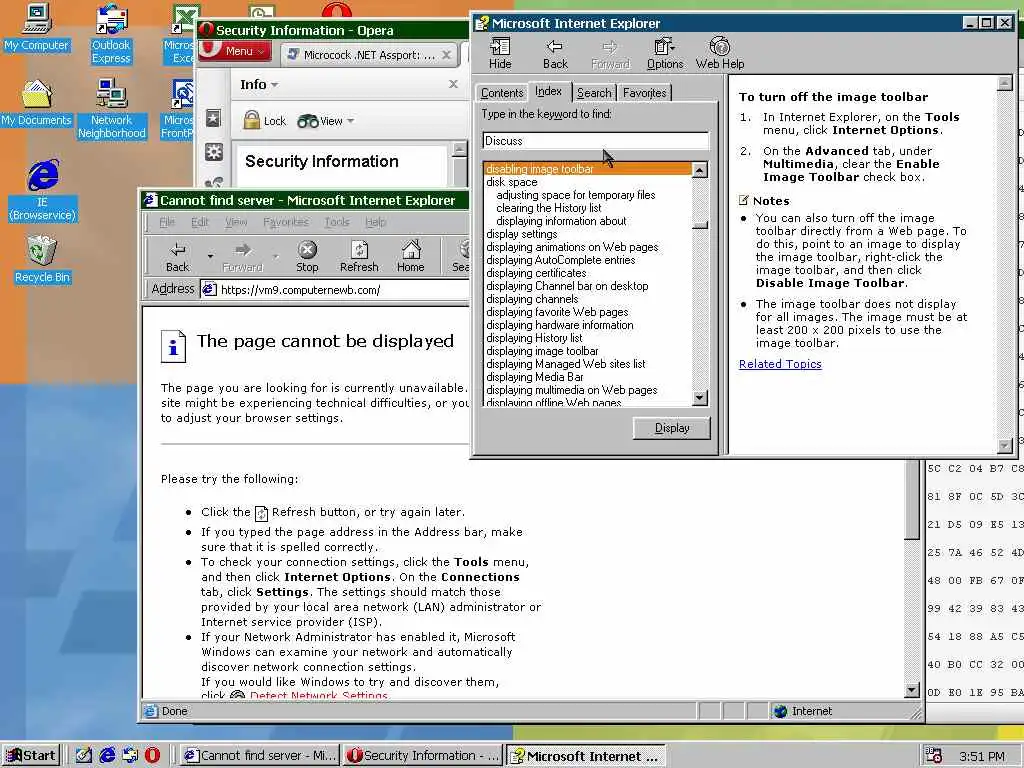Click system tray scheduler icon
The width and height of the screenshot is (1024, 768).
tap(933, 756)
